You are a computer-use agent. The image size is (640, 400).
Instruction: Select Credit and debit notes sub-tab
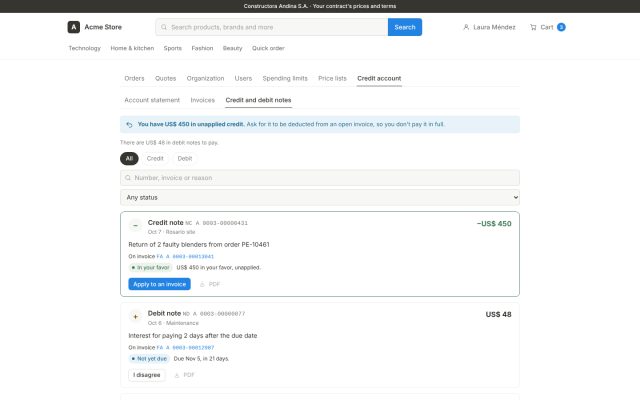[x=258, y=100]
